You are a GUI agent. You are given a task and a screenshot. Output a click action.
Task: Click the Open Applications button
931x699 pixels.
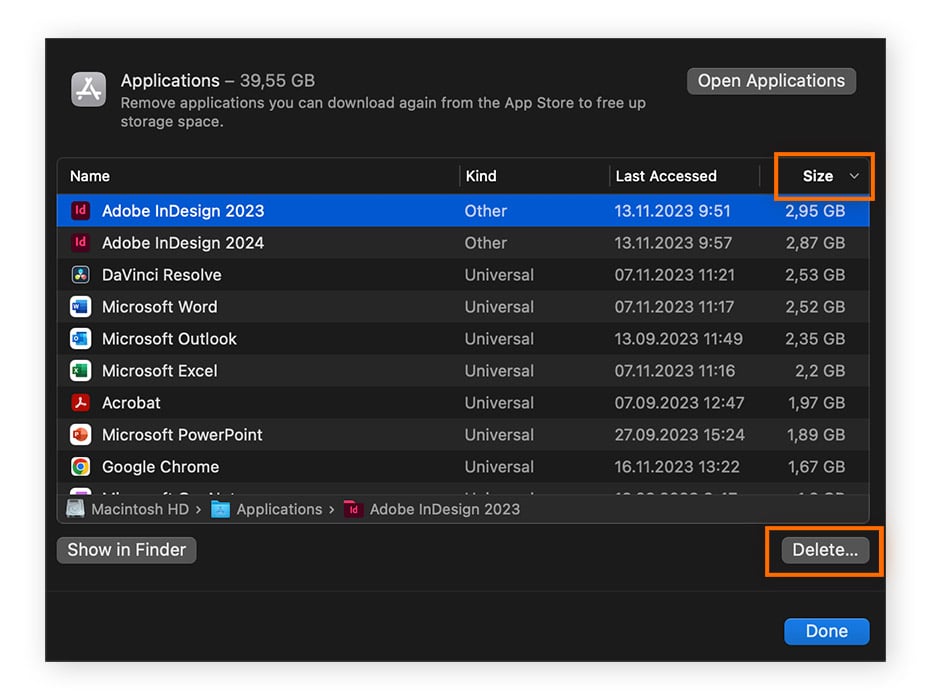tap(771, 81)
